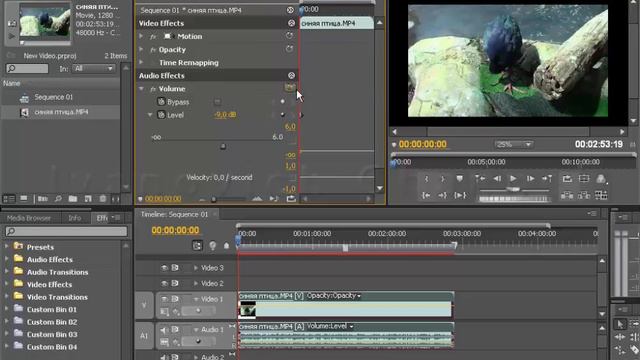The width and height of the screenshot is (640, 360).
Task: Expand the Motion effect properties
Action: click(141, 36)
